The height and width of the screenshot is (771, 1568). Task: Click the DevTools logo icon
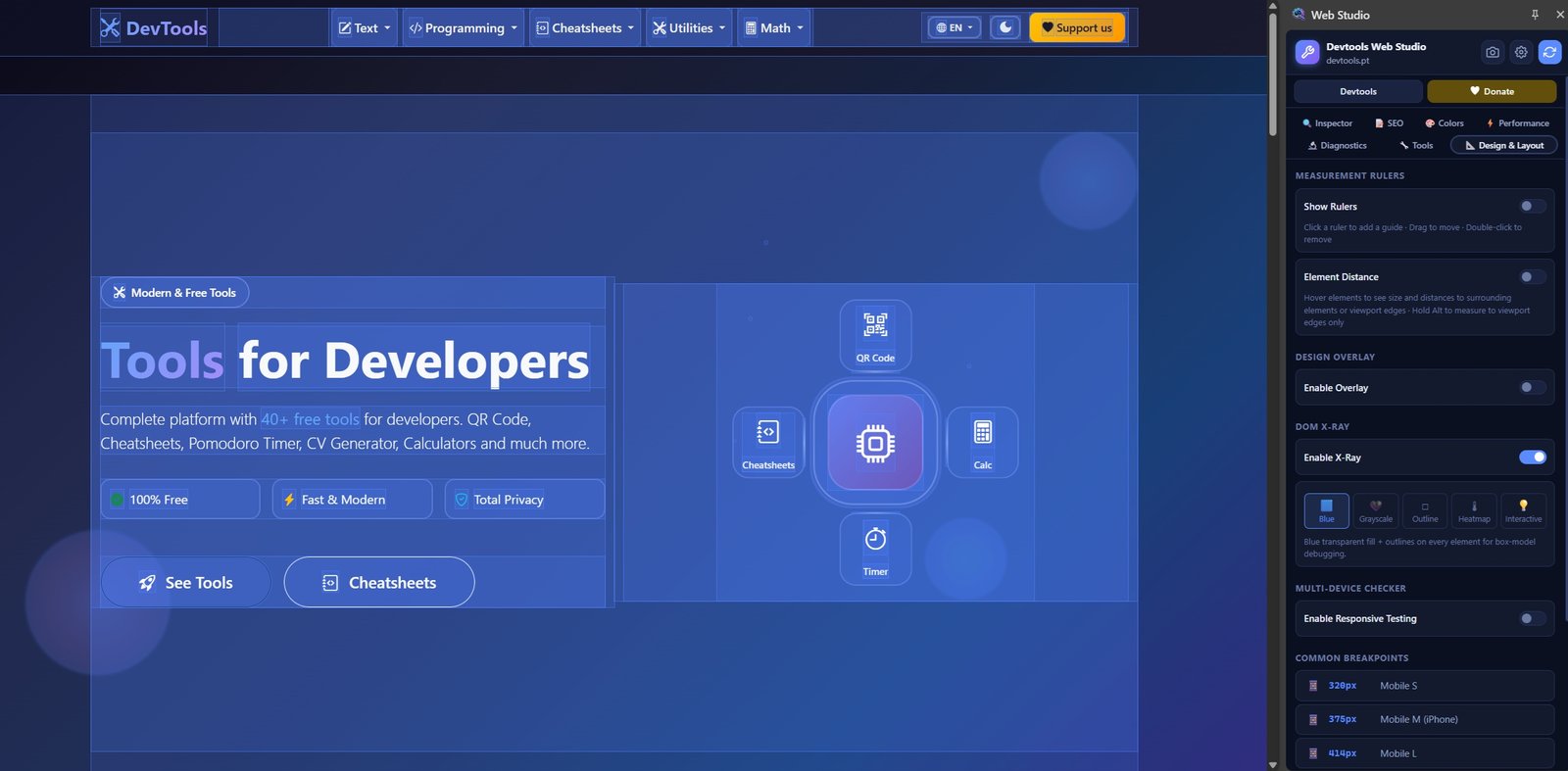(110, 27)
